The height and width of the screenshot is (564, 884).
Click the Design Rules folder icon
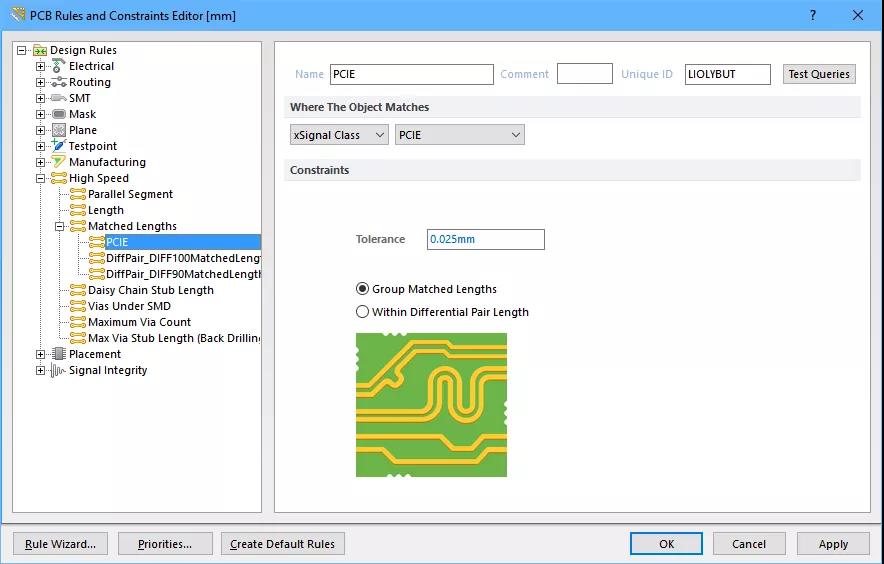tap(39, 50)
